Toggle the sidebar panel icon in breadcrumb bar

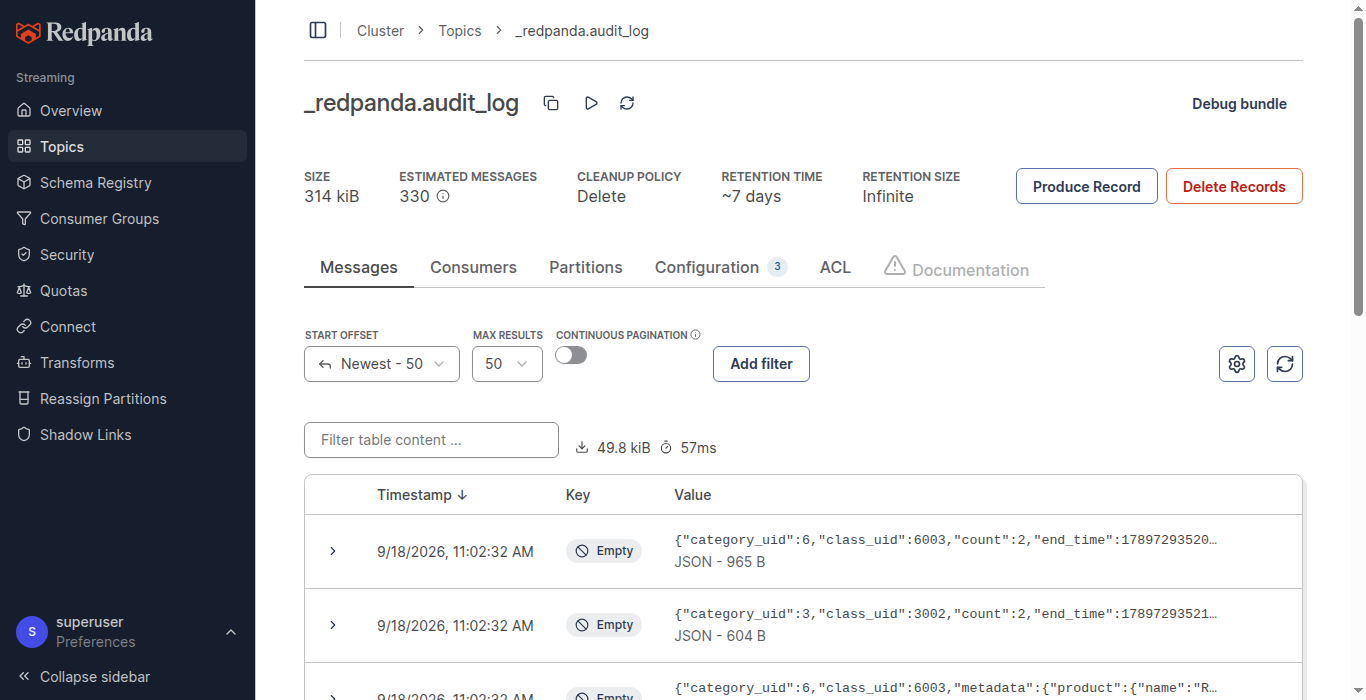(x=318, y=30)
